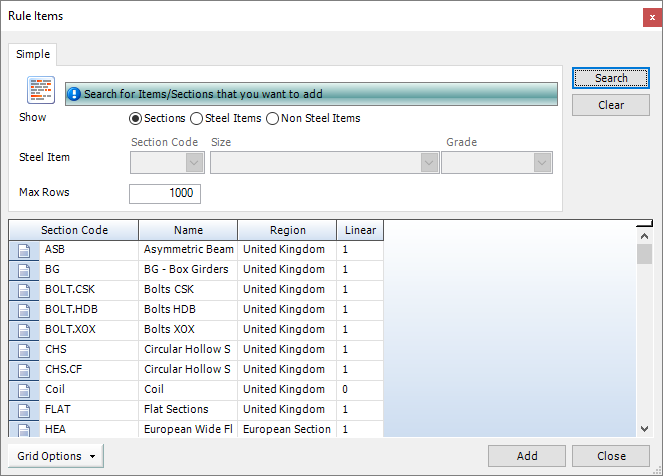The image size is (663, 476).
Task: Select the Non Steel Items radio button
Action: (x=272, y=118)
